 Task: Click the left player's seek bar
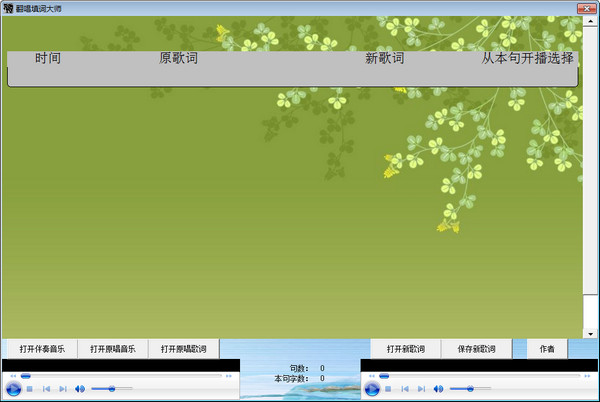120,375
